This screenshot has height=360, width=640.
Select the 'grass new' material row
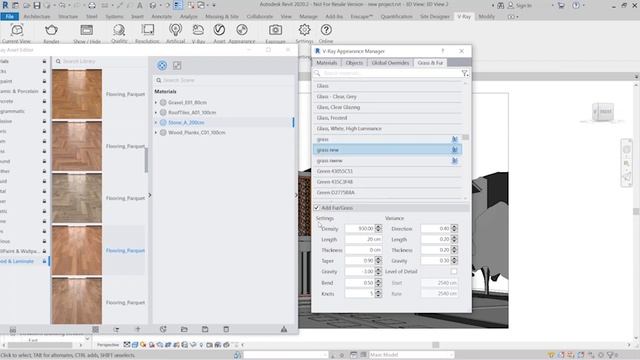tap(387, 150)
